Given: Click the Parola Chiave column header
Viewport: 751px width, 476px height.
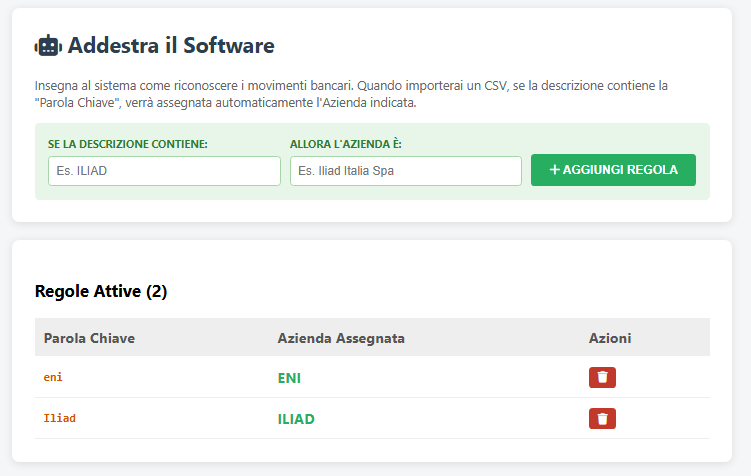Looking at the screenshot, I should pos(89,338).
